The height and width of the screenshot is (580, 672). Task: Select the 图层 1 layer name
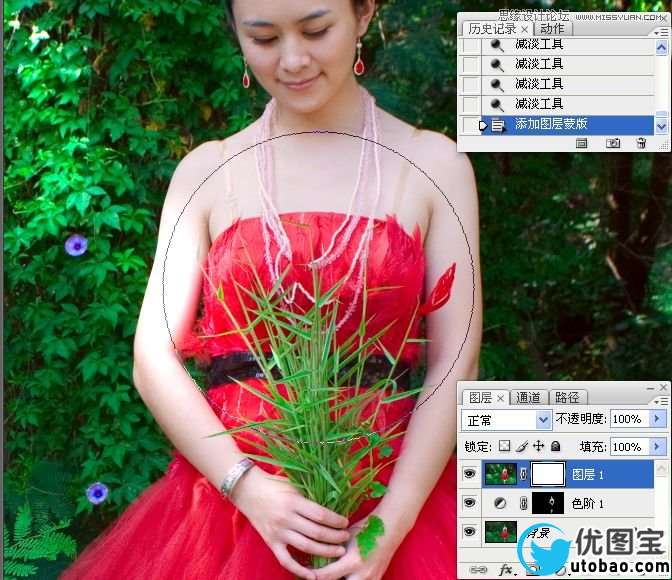click(x=587, y=474)
